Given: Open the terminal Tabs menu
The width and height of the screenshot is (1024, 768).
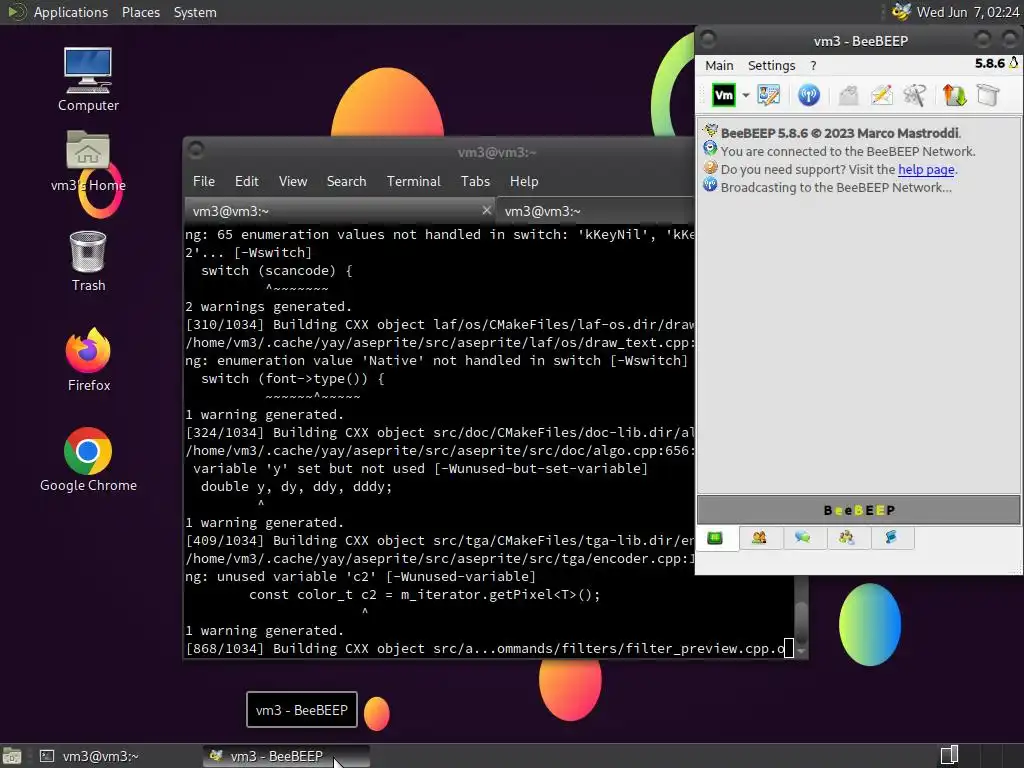Looking at the screenshot, I should 475,182.
